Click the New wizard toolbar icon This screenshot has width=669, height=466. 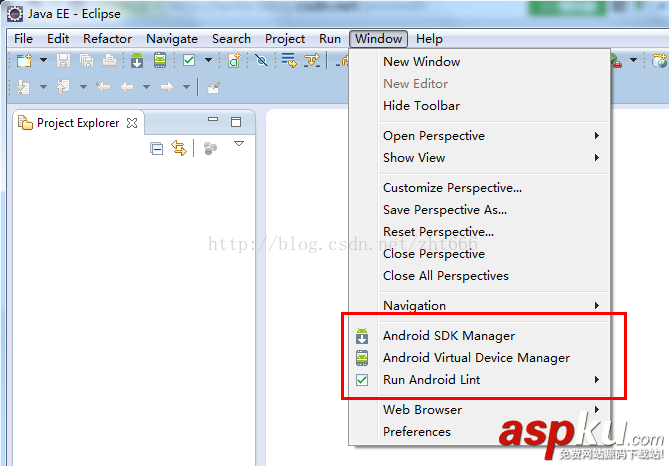tap(24, 61)
